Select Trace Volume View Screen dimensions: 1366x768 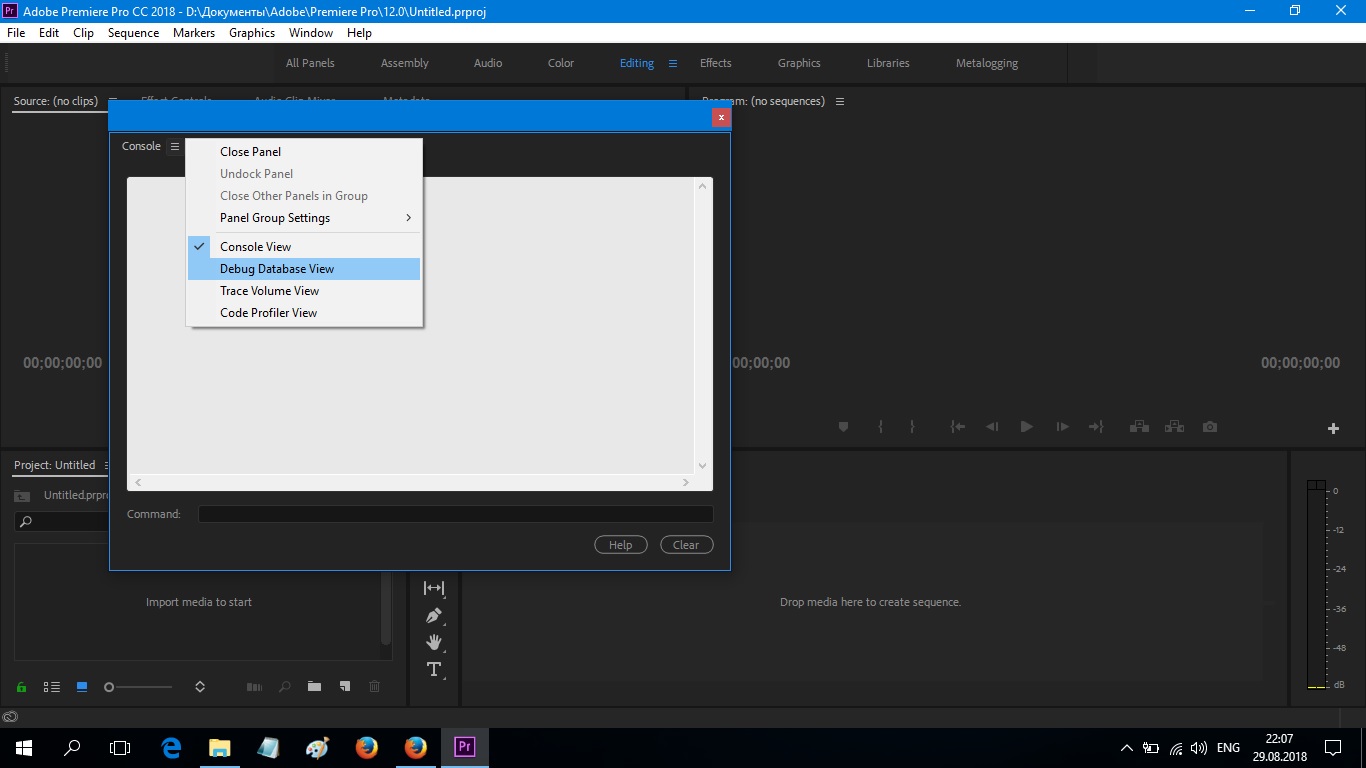tap(304, 291)
